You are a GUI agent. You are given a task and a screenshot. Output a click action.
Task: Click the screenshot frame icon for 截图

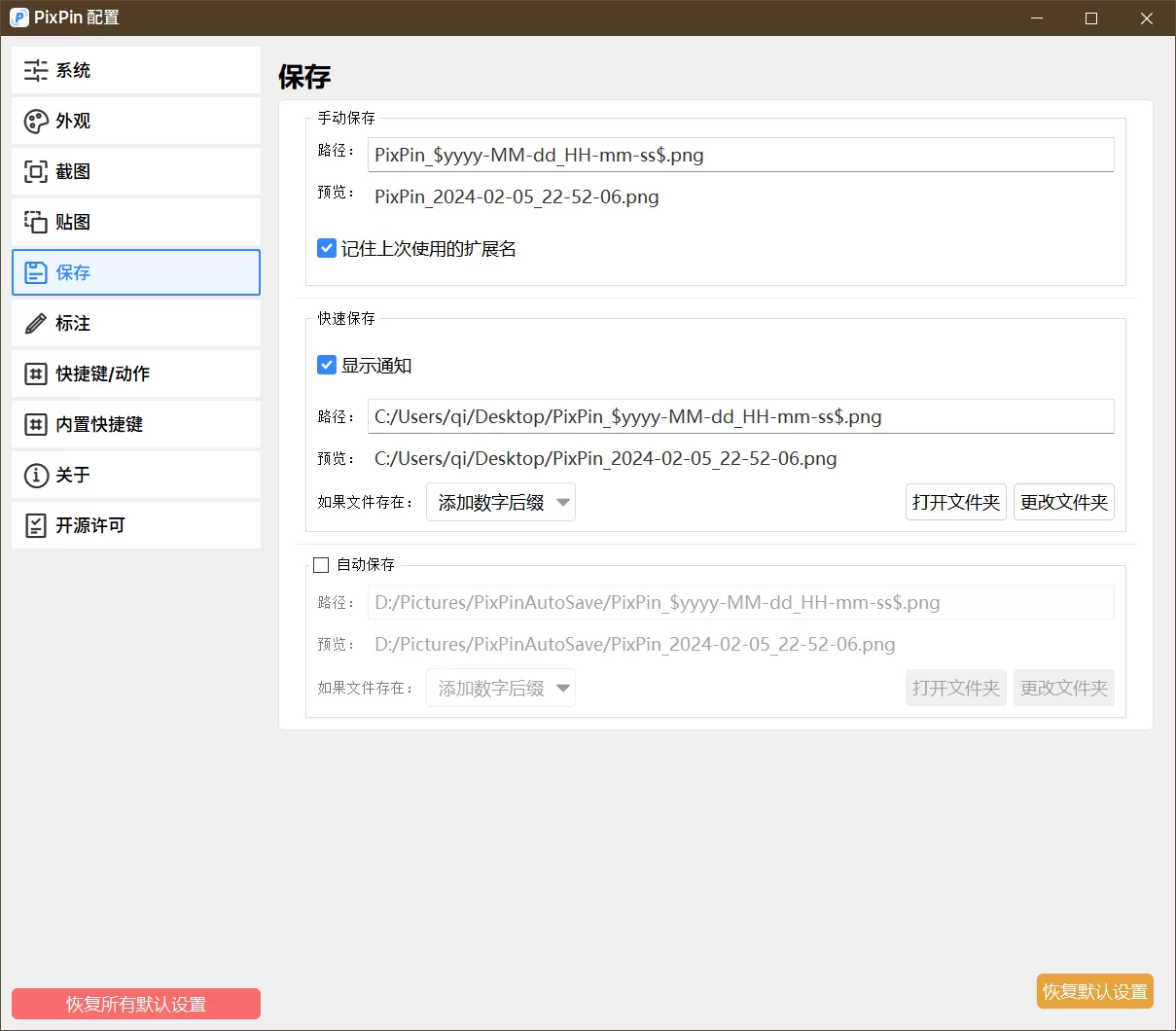[36, 171]
